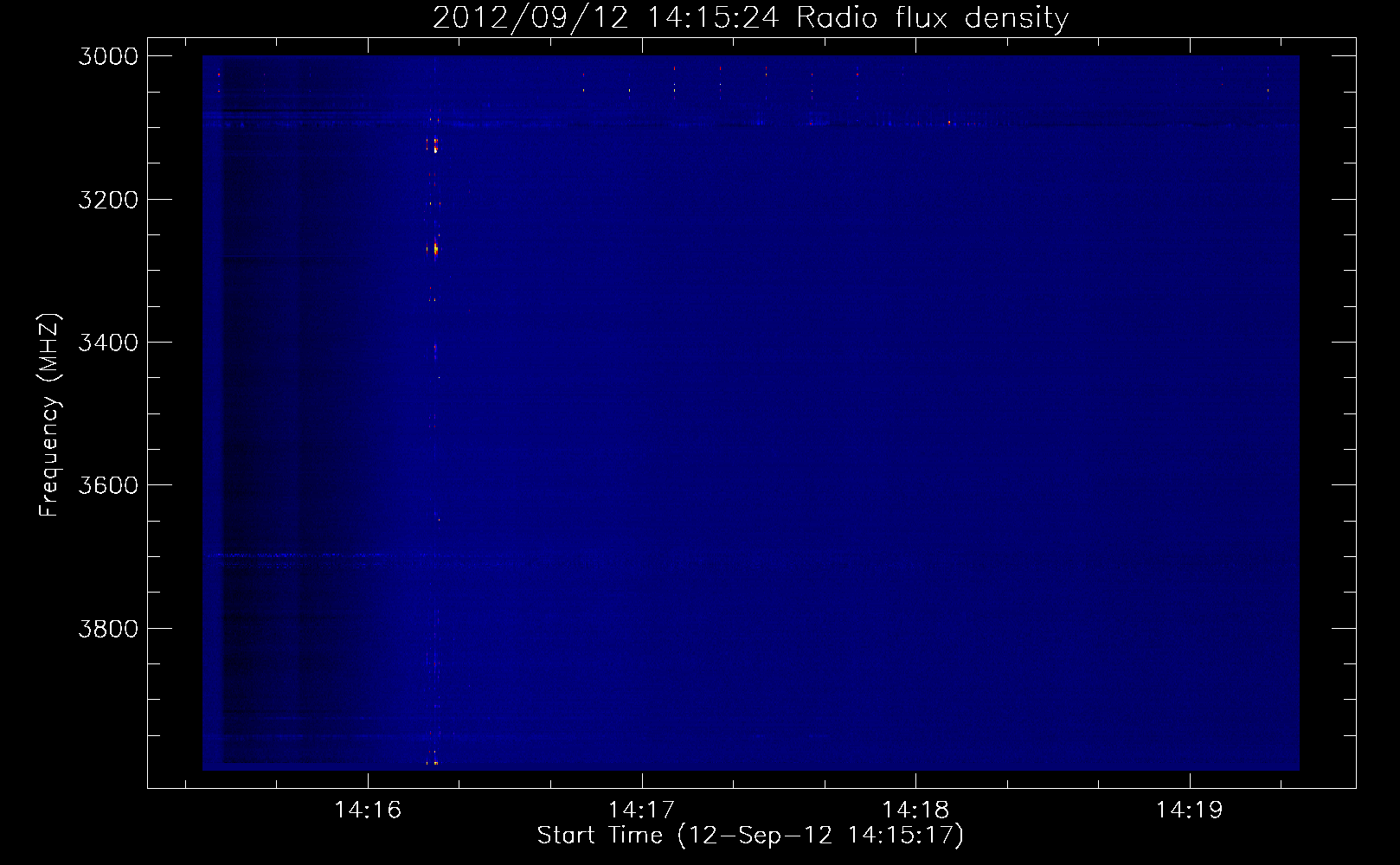1400x865 pixels.
Task: Click the 14:16 time tick label
Action: tap(368, 811)
